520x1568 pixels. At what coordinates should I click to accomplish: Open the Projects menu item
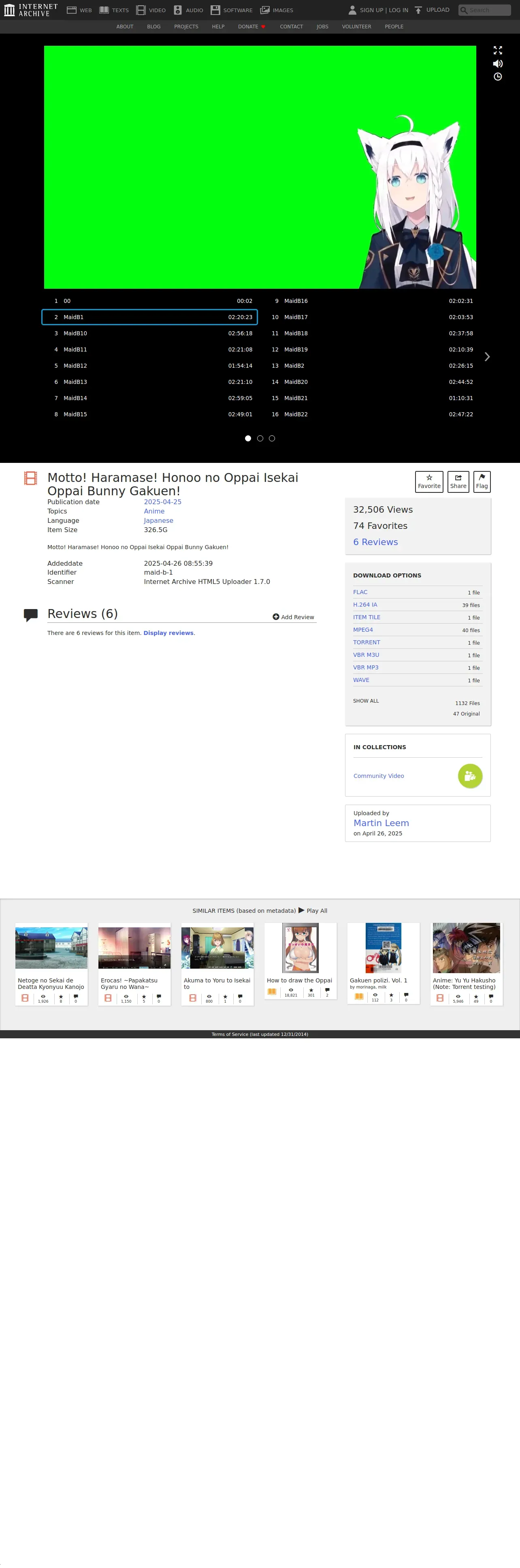186,27
